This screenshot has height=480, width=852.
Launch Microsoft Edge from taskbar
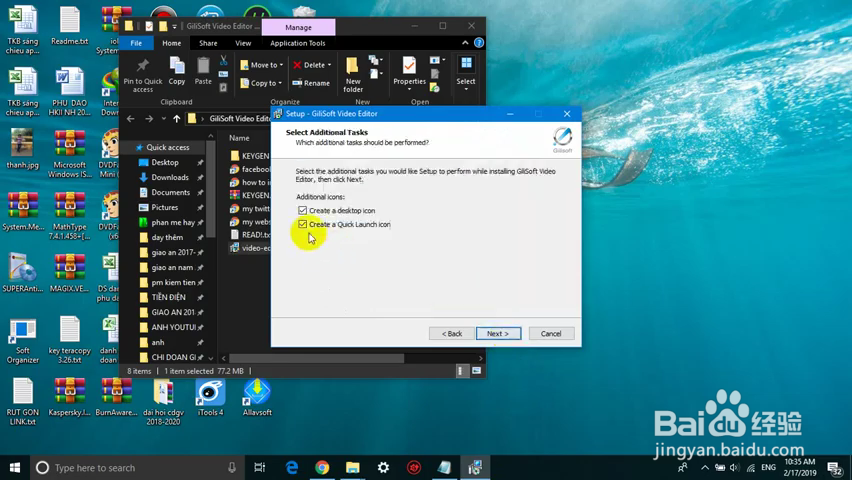point(292,467)
